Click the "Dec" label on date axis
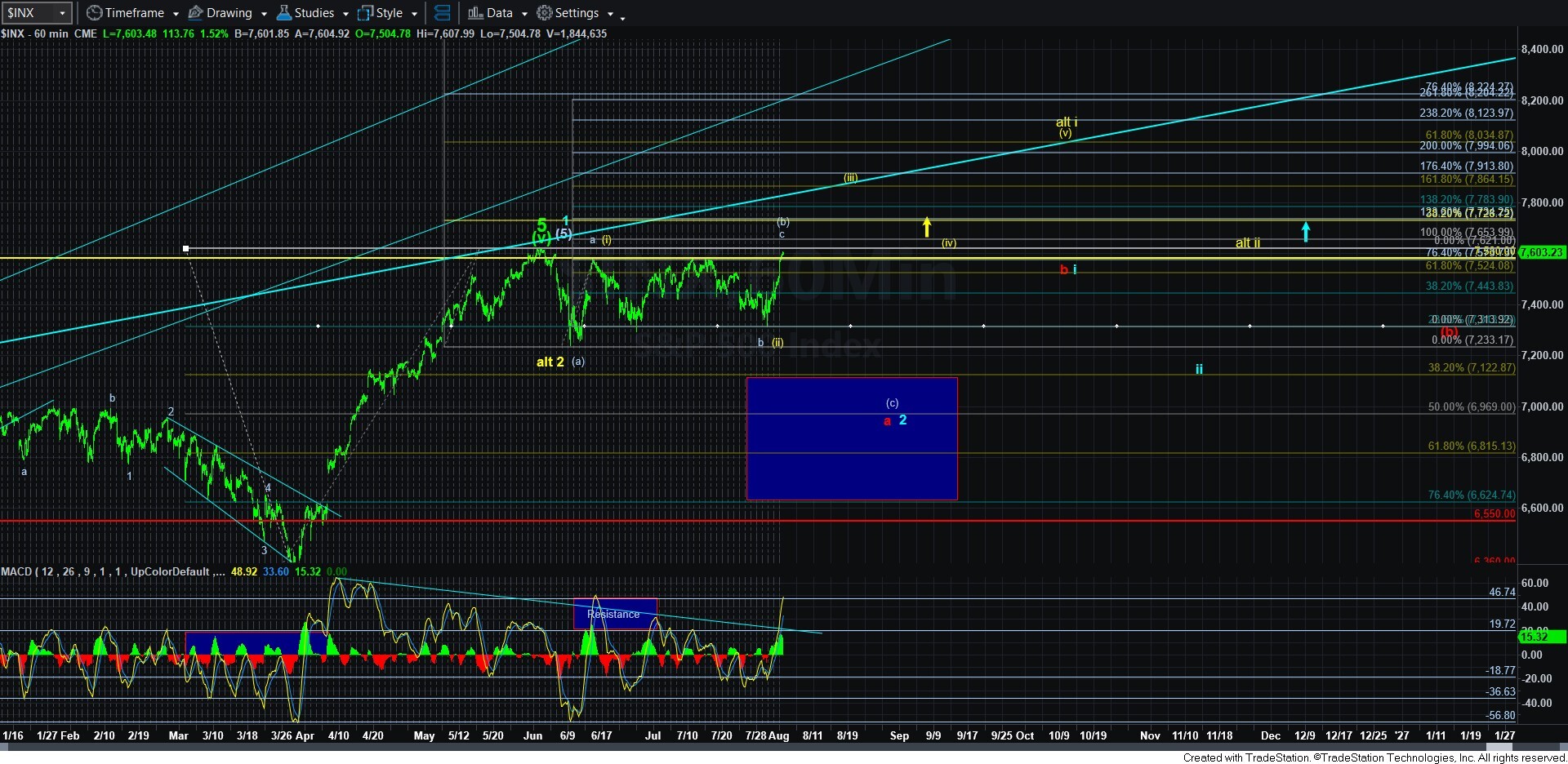Screen dimensions: 1568x764 click(x=1271, y=735)
